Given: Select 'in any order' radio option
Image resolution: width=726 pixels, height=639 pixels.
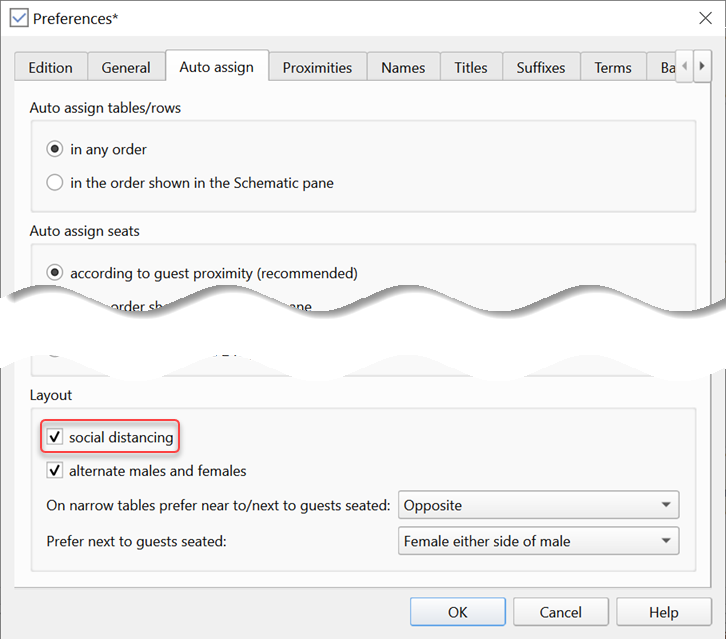Looking at the screenshot, I should pos(55,149).
